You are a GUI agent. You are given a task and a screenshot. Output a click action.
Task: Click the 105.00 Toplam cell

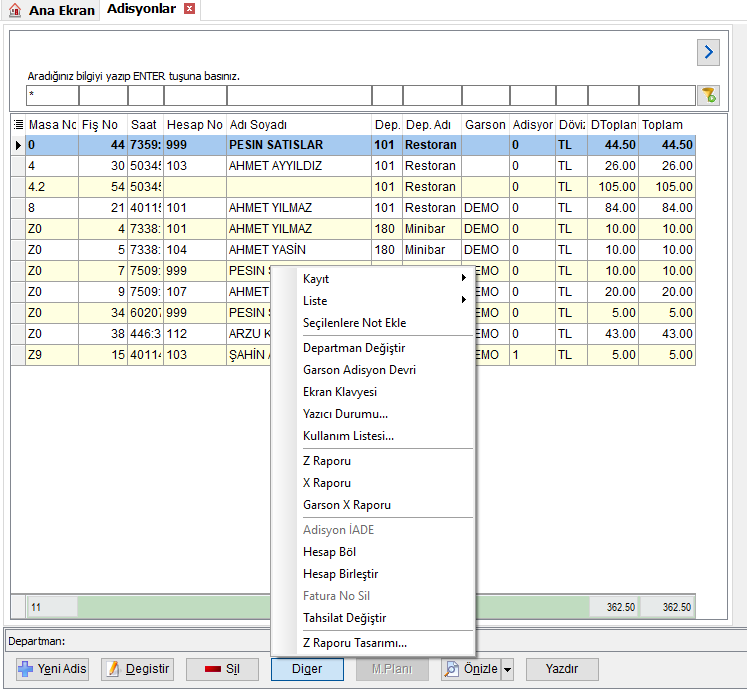tap(667, 187)
